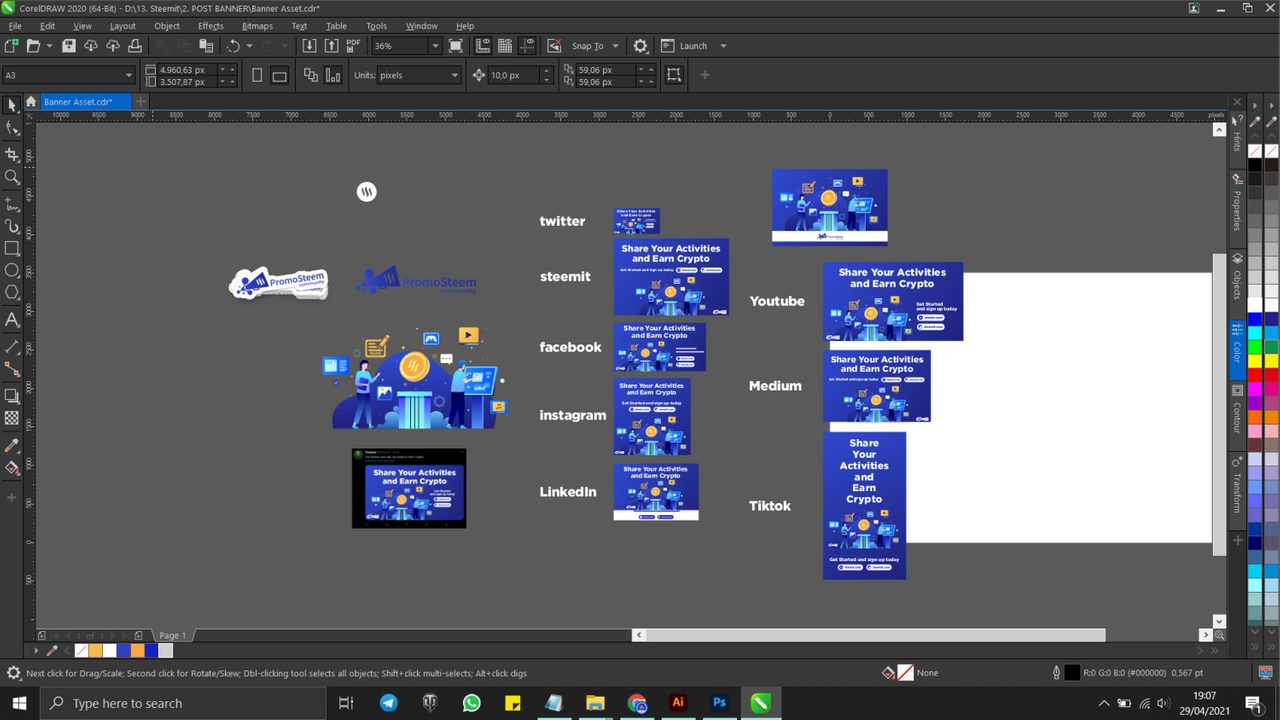Click the Full-screen preview icon

pos(456,46)
